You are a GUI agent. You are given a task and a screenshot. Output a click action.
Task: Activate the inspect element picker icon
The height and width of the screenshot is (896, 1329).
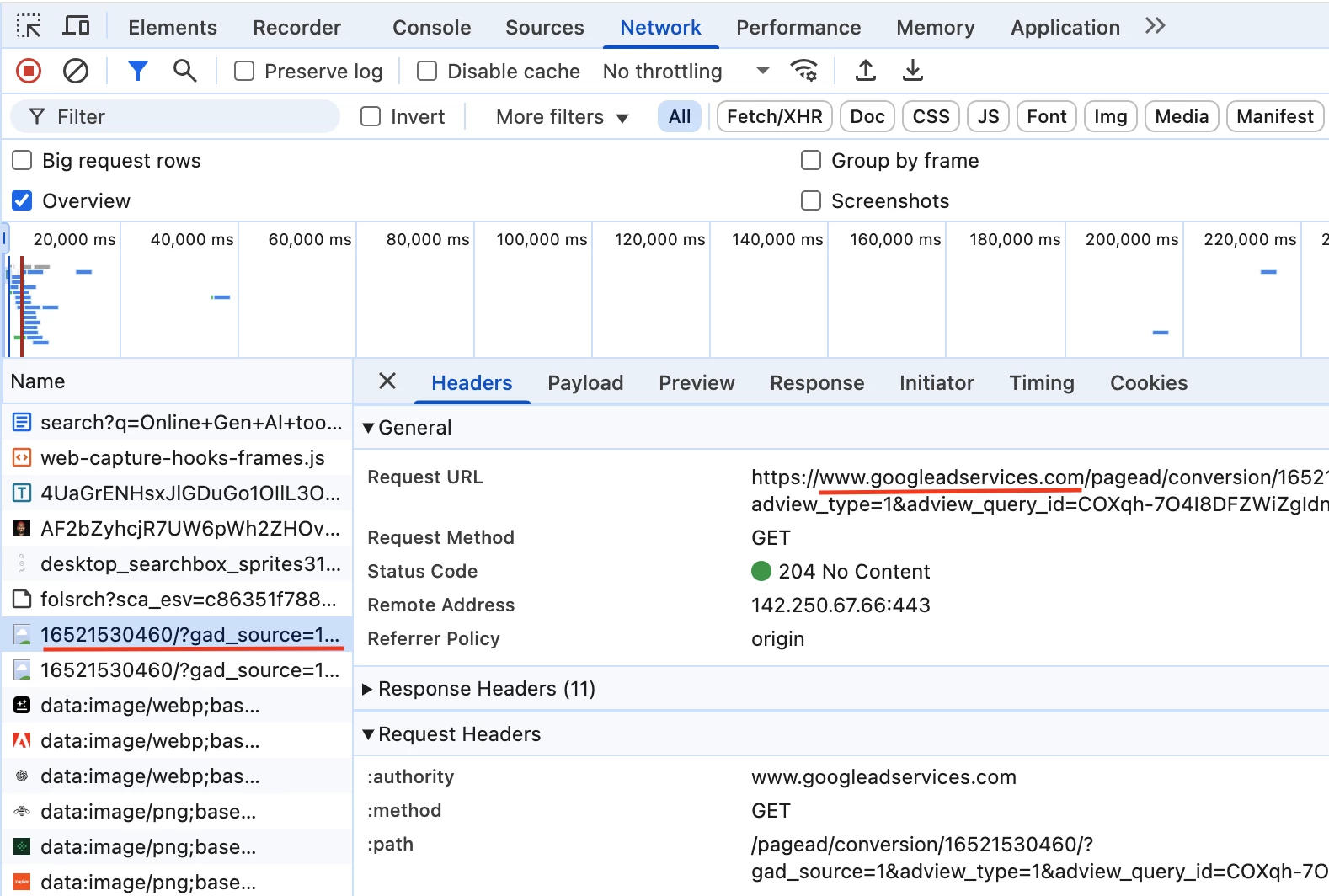coord(29,26)
